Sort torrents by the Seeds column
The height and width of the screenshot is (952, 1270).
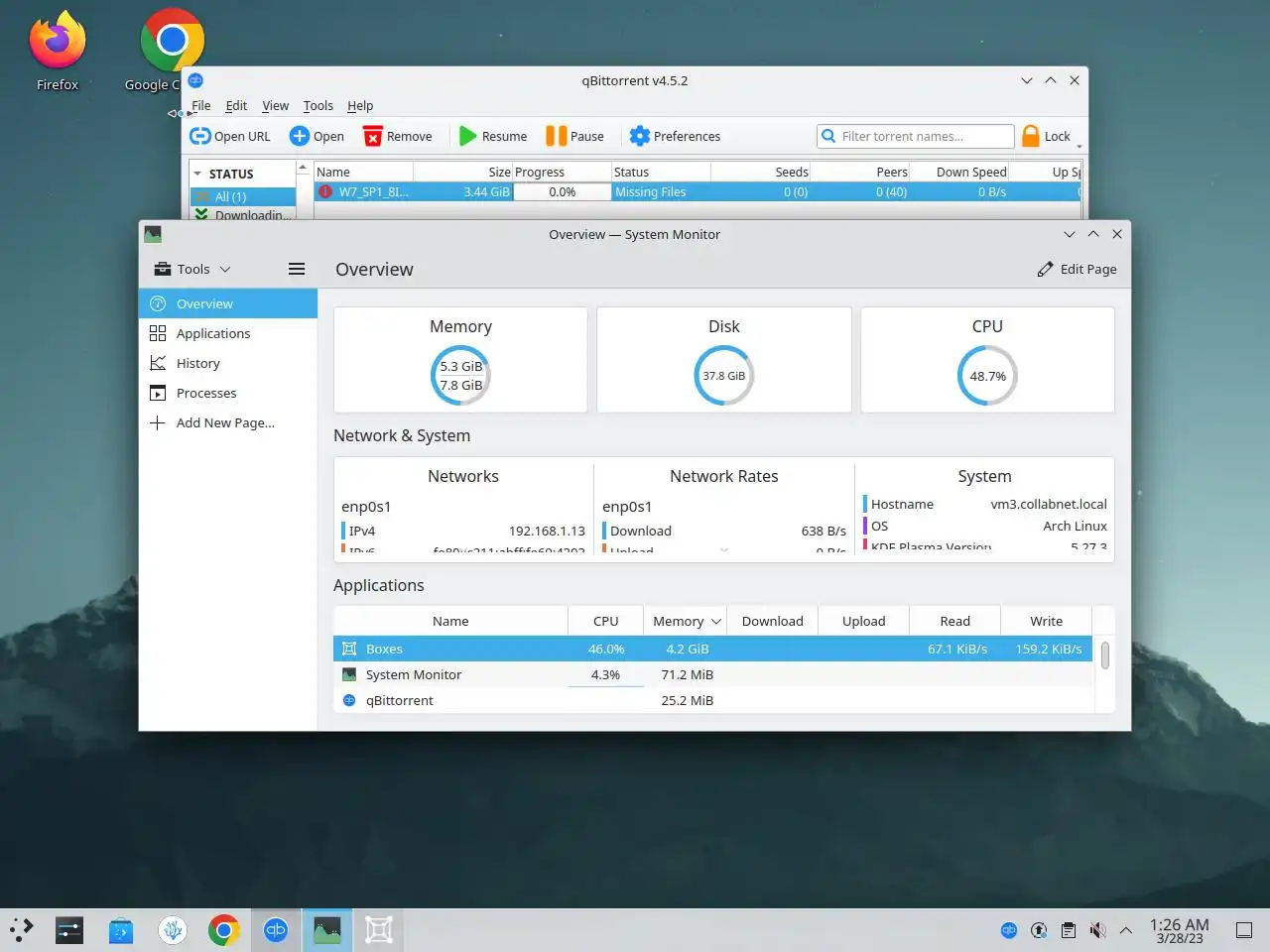pyautogui.click(x=761, y=172)
